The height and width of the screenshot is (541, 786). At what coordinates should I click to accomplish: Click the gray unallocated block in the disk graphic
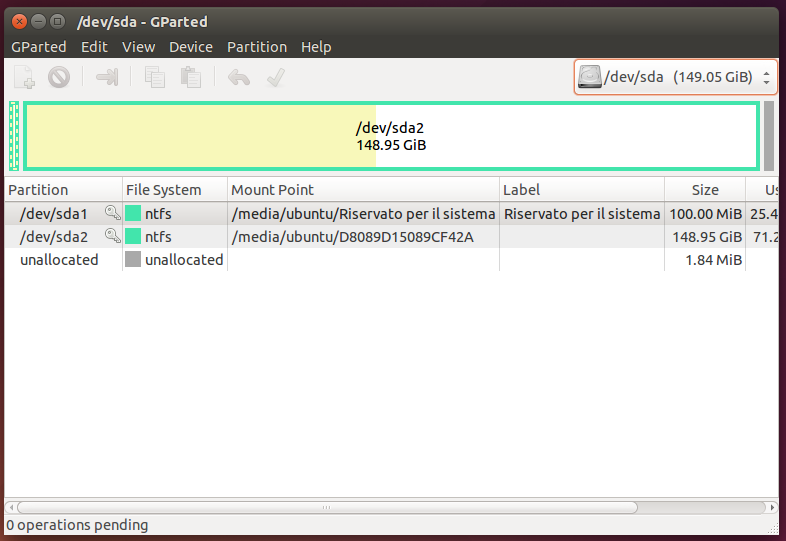pyautogui.click(x=769, y=136)
